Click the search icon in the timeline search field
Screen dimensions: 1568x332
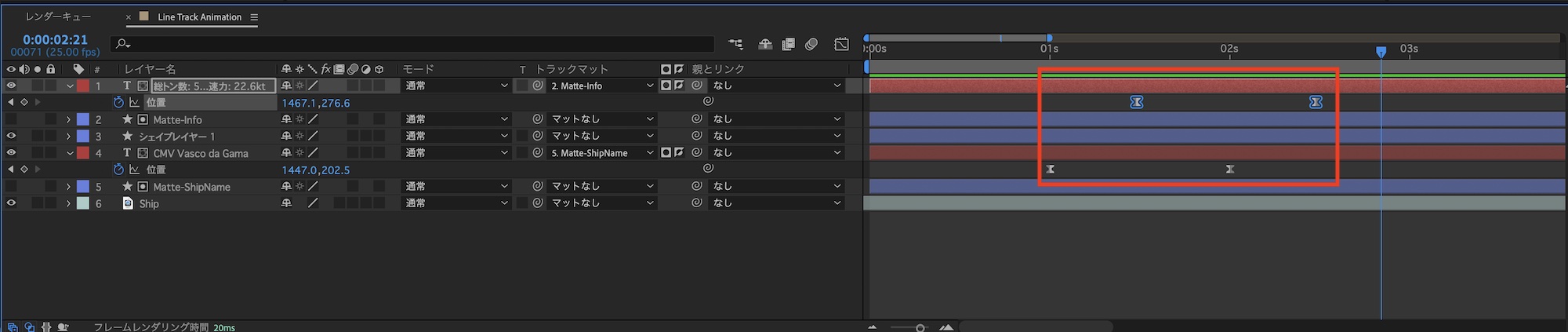coord(122,44)
